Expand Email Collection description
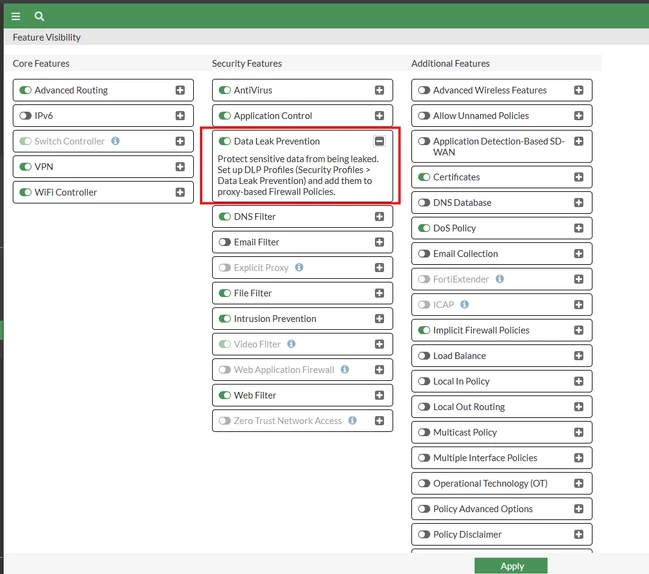Image resolution: width=649 pixels, height=574 pixels. tap(579, 254)
